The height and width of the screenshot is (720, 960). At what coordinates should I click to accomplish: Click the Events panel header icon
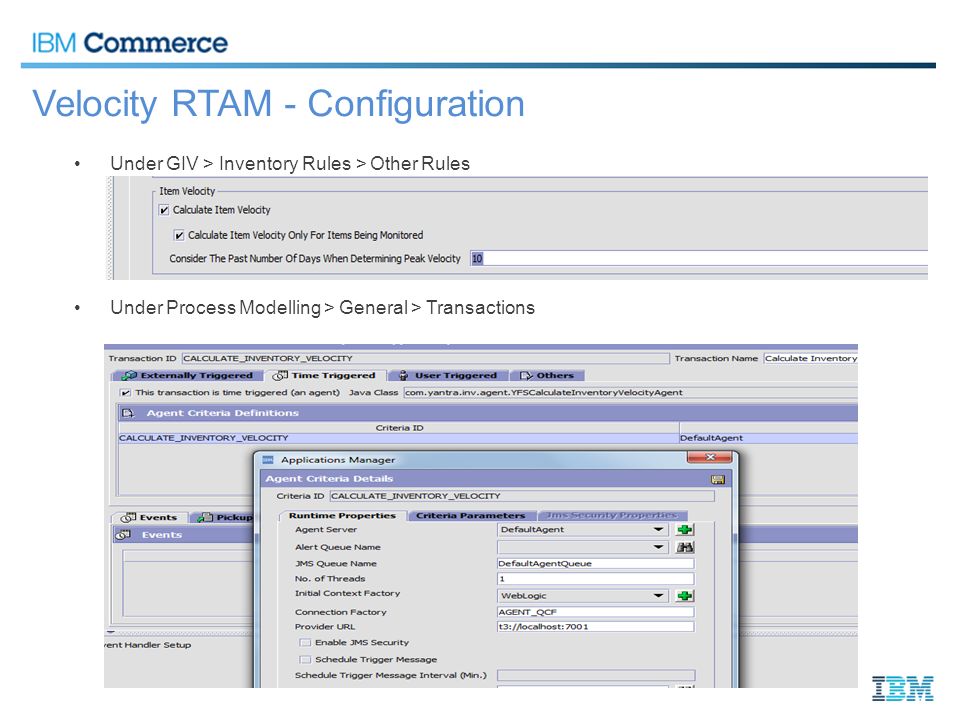coord(124,535)
